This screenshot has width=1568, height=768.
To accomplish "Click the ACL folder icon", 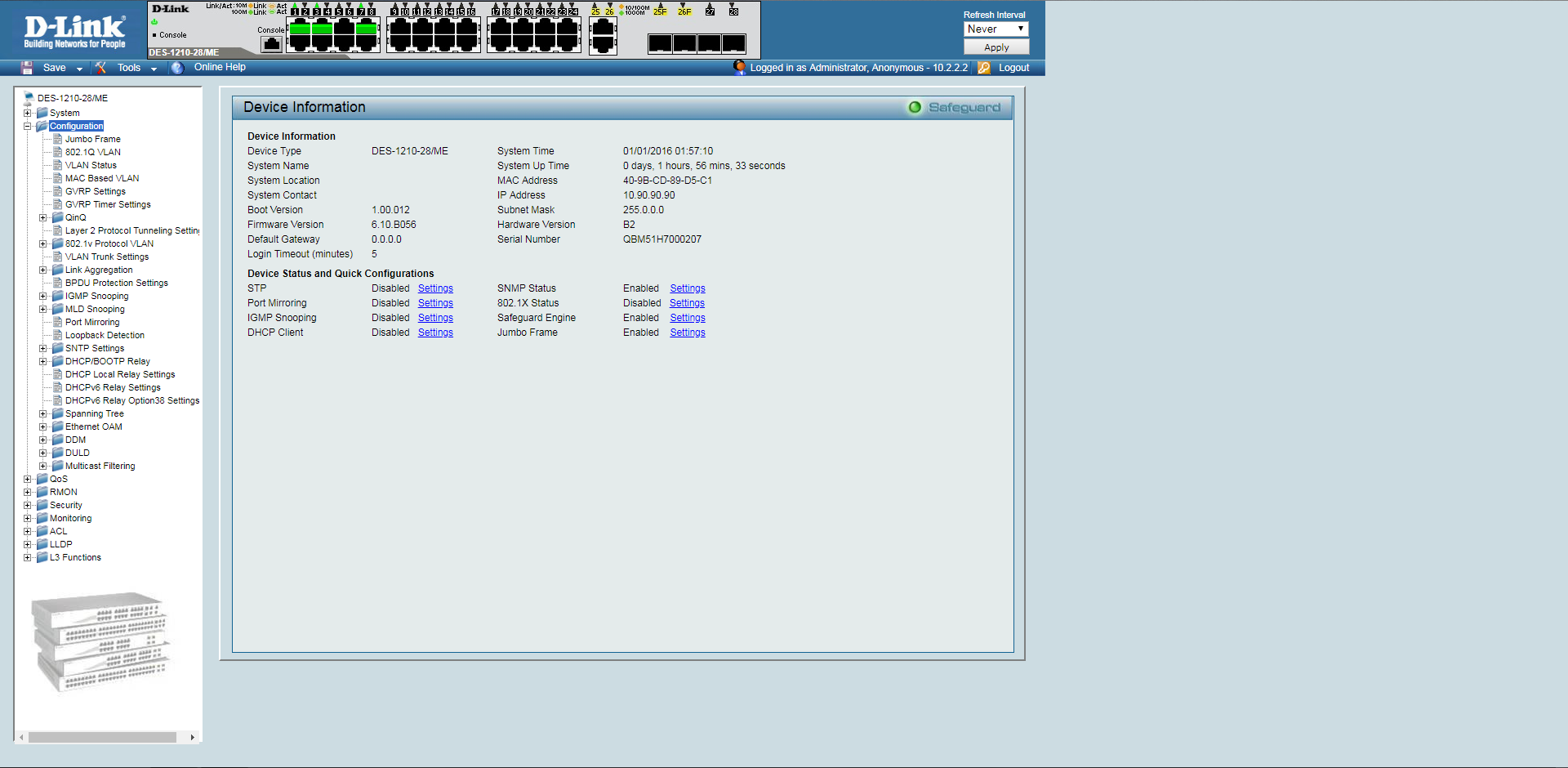I will point(42,531).
